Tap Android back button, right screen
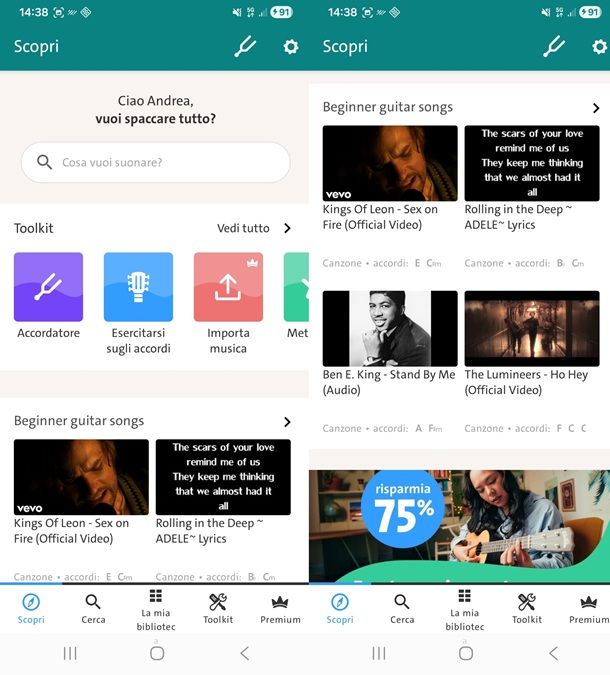 [553, 653]
